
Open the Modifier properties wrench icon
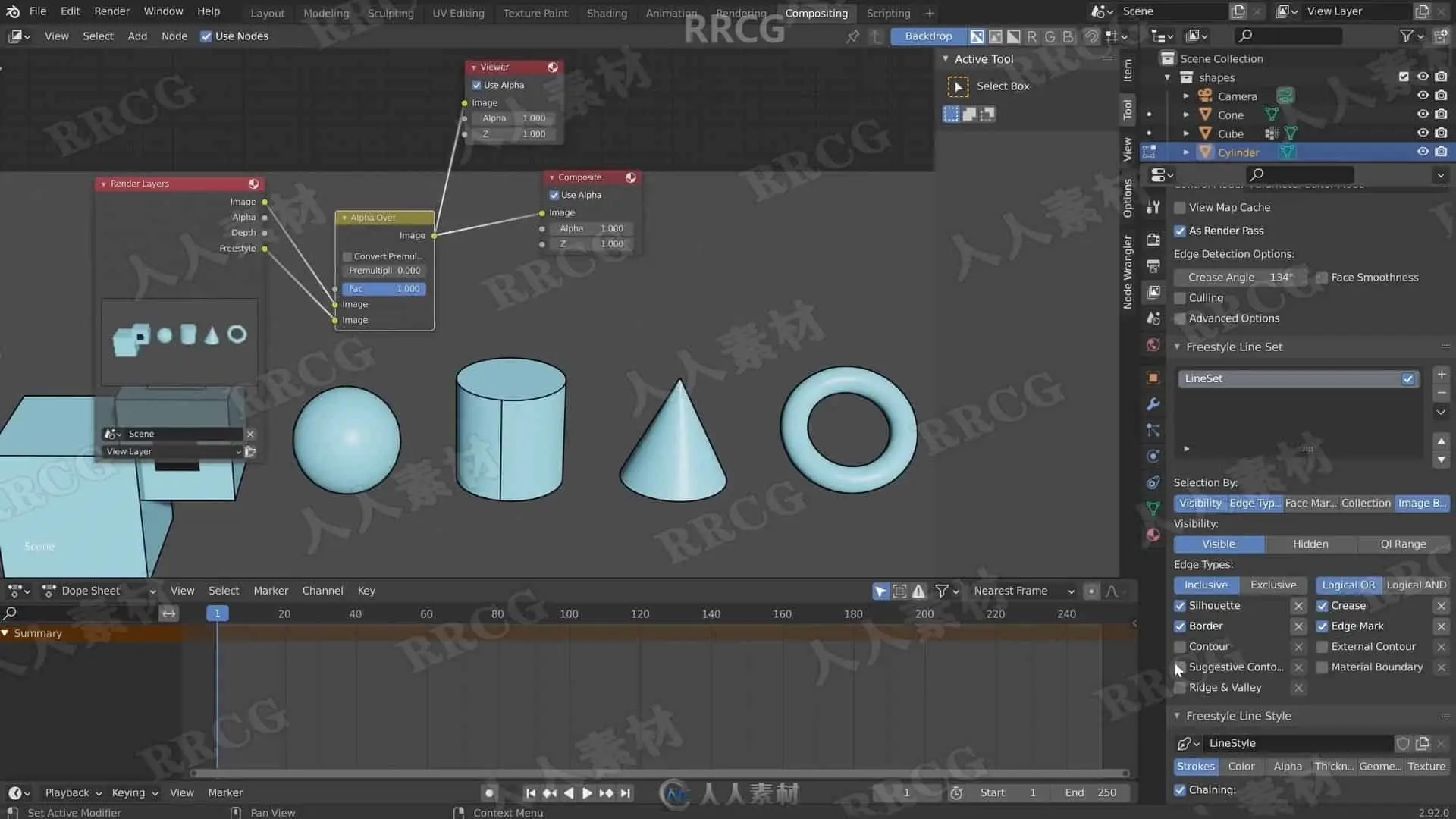coord(1153,404)
